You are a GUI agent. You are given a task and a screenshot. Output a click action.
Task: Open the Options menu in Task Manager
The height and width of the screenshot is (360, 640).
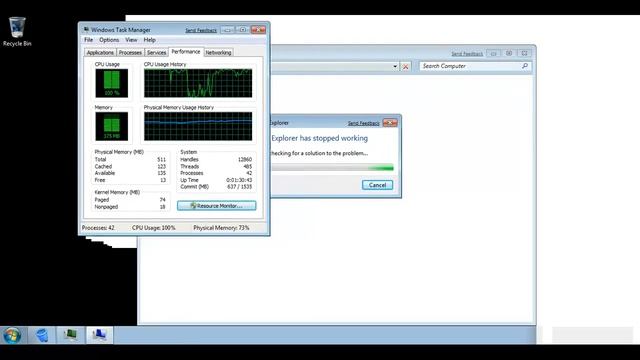[109, 40]
